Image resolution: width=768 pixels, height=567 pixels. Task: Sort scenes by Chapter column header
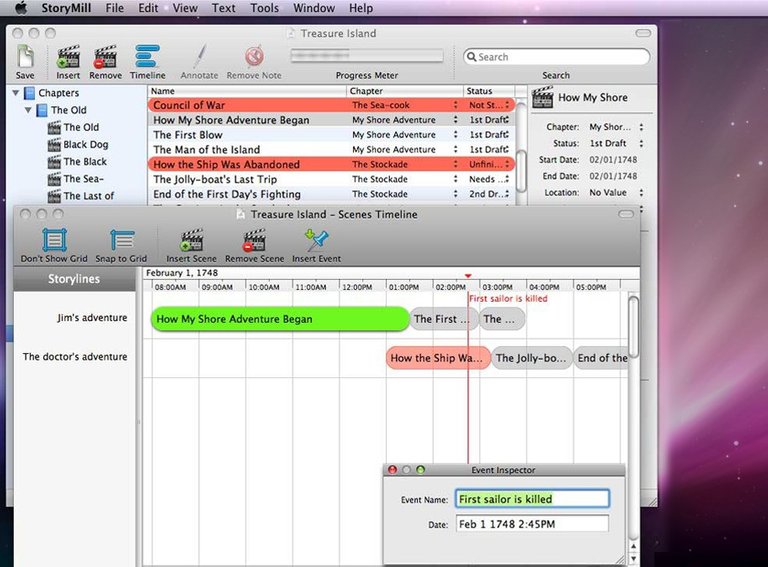click(405, 91)
